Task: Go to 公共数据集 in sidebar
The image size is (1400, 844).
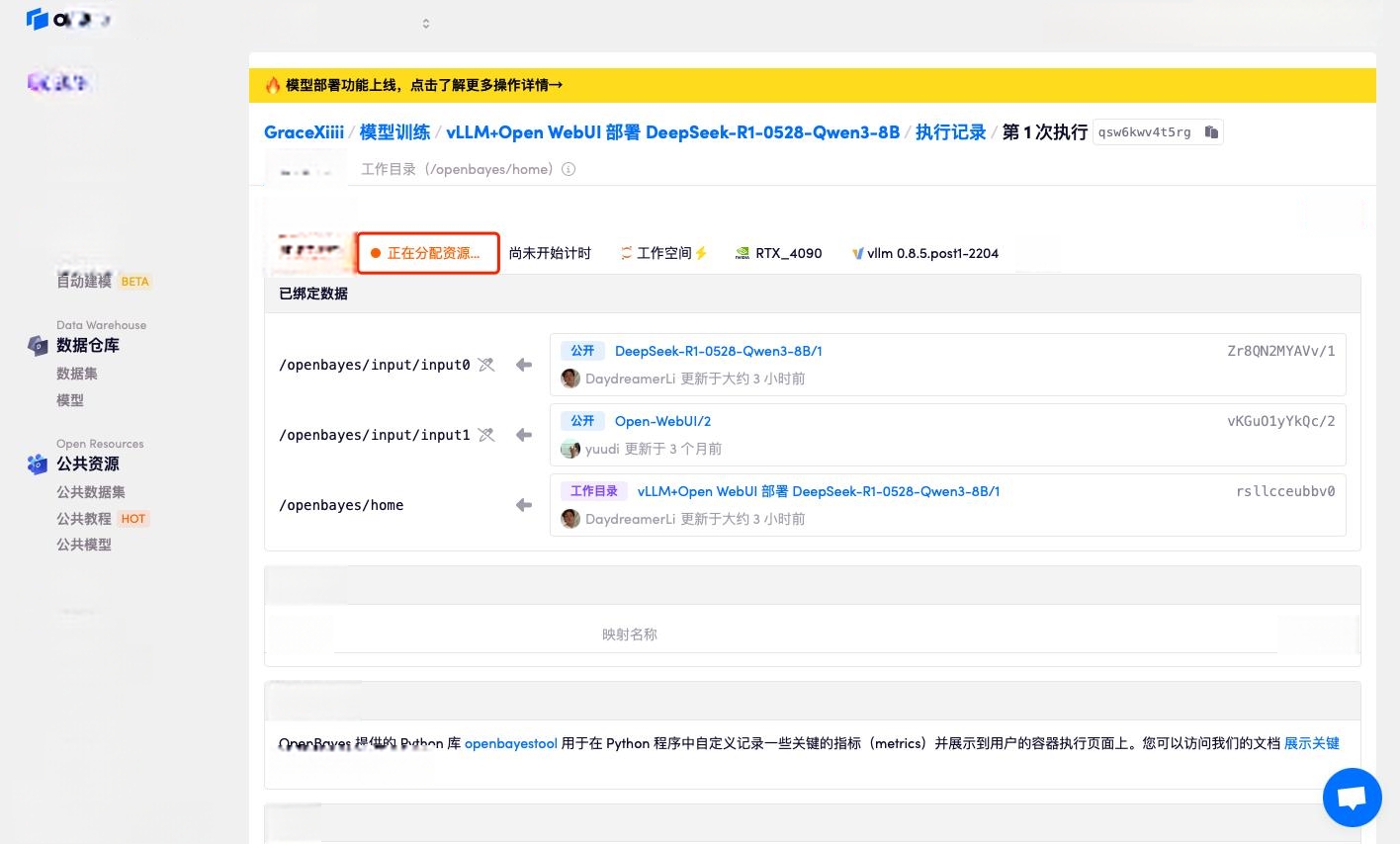Action: (x=91, y=492)
